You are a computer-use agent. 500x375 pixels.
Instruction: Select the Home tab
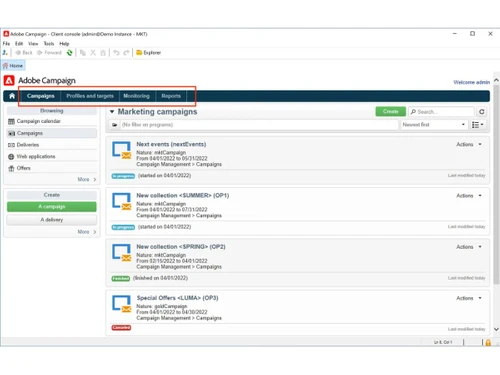point(13,66)
